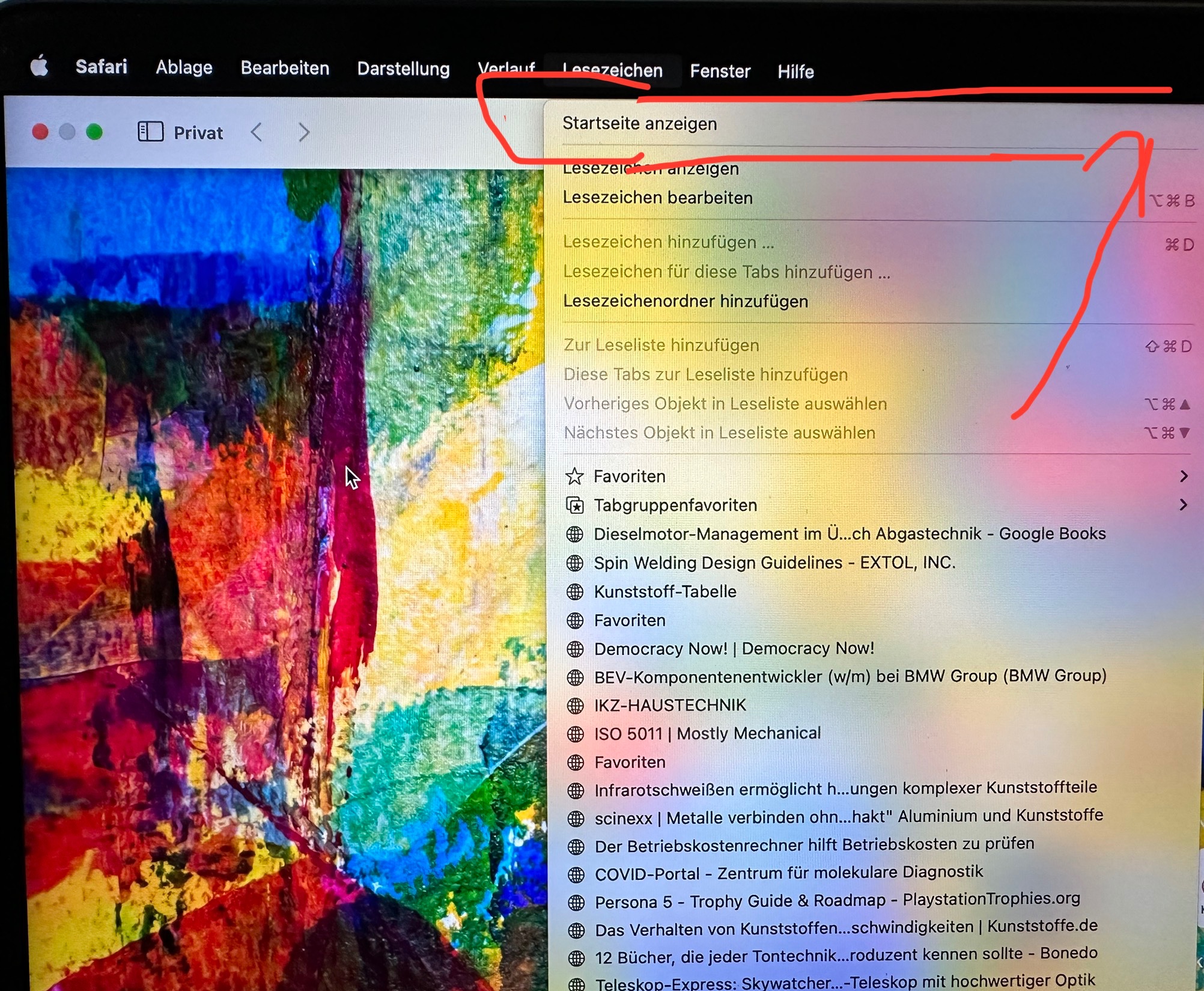Click the globe icon beside IKZ-HAUSTECHNIK

pyautogui.click(x=576, y=706)
